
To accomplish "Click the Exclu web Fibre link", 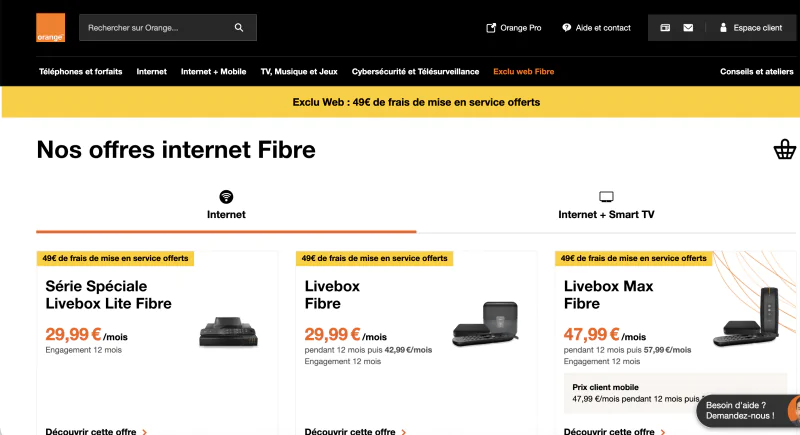I will pyautogui.click(x=523, y=72).
